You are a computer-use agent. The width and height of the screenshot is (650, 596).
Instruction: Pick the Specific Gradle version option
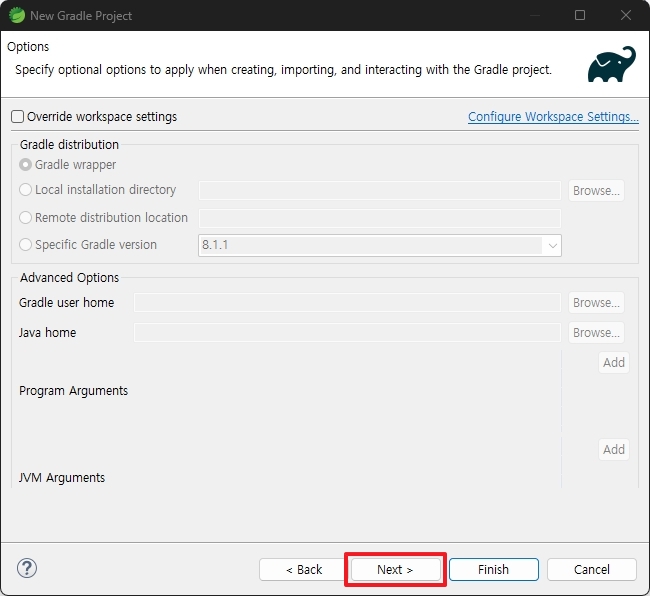coord(25,245)
